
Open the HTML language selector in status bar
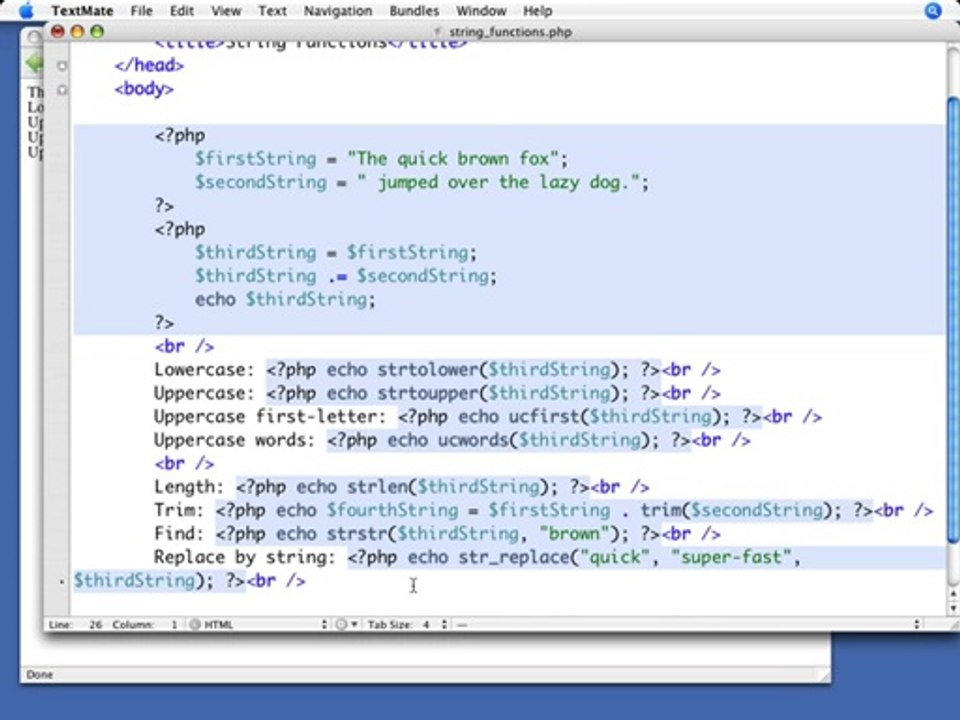click(258, 624)
